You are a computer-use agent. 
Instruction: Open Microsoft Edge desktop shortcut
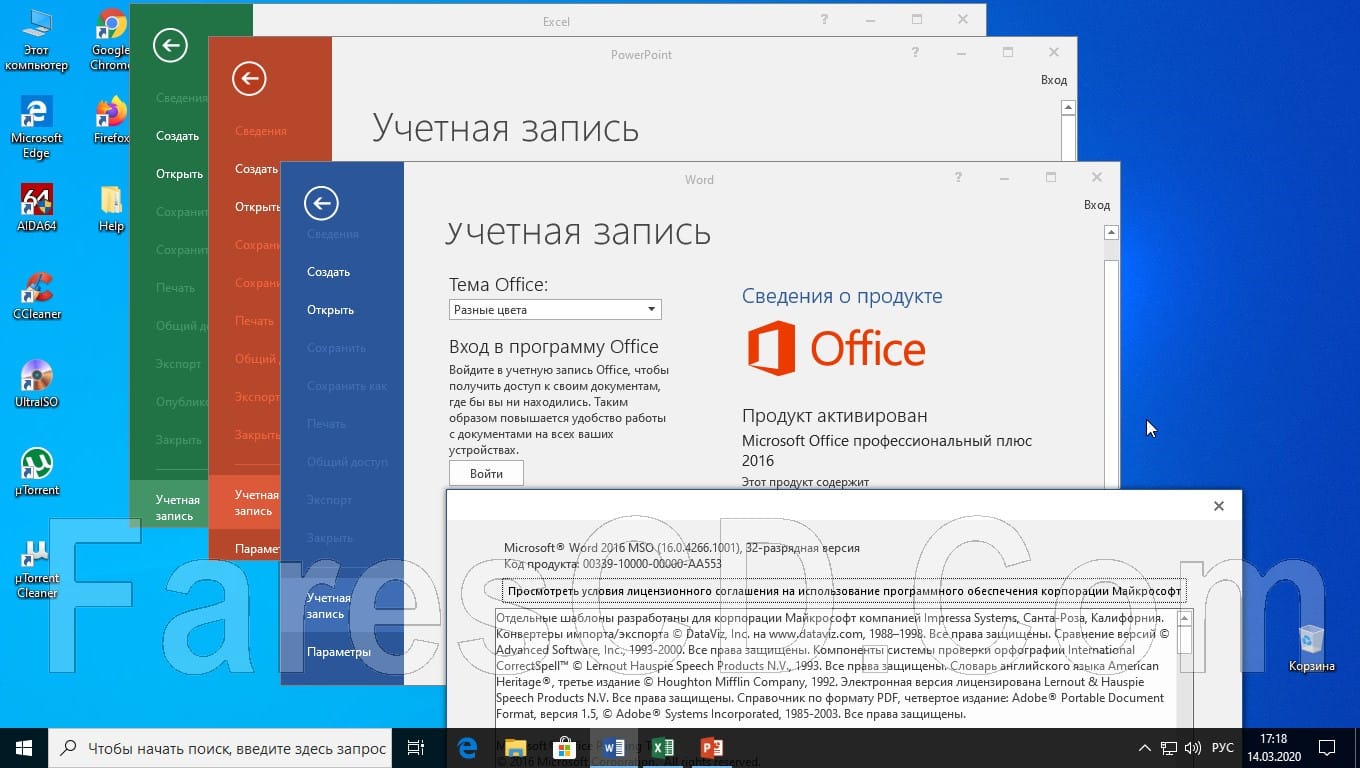[36, 128]
